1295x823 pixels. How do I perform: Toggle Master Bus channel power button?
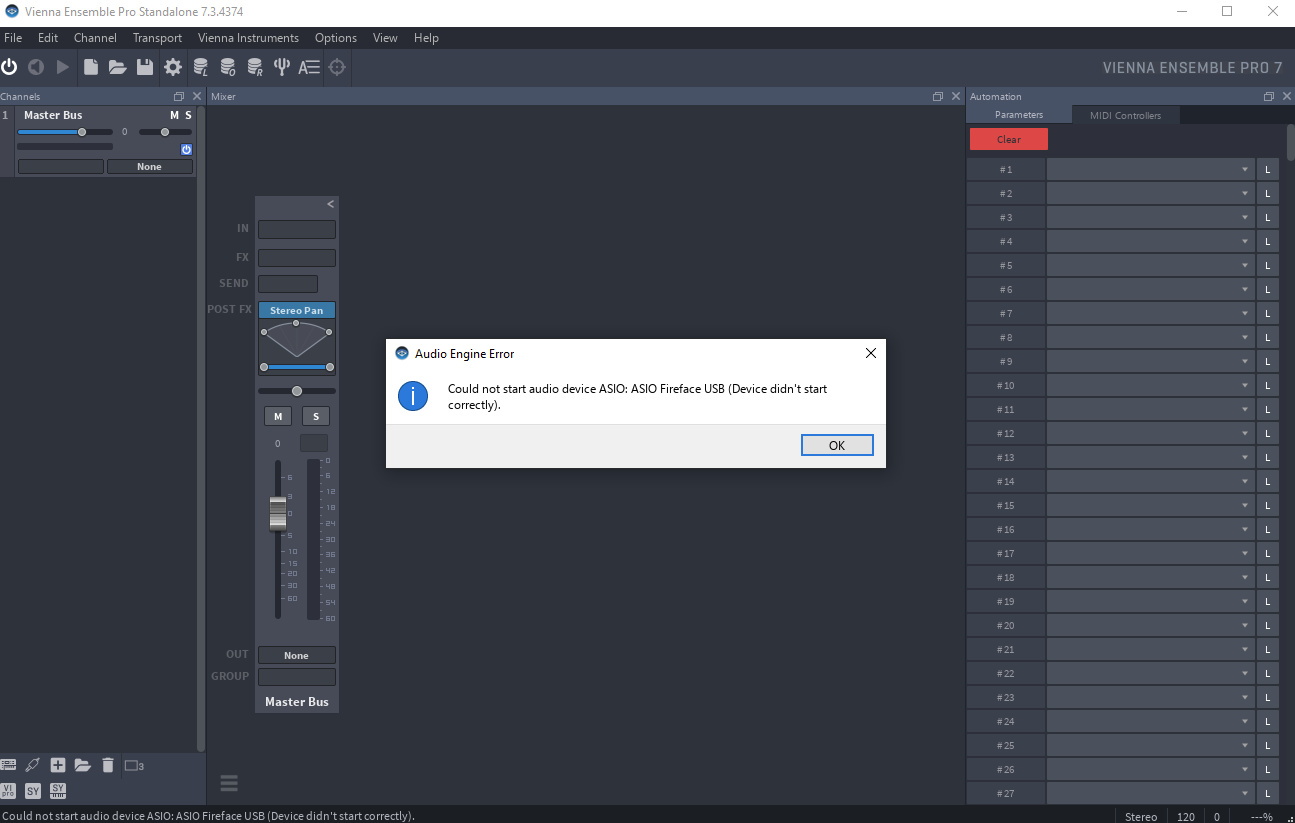[x=186, y=149]
